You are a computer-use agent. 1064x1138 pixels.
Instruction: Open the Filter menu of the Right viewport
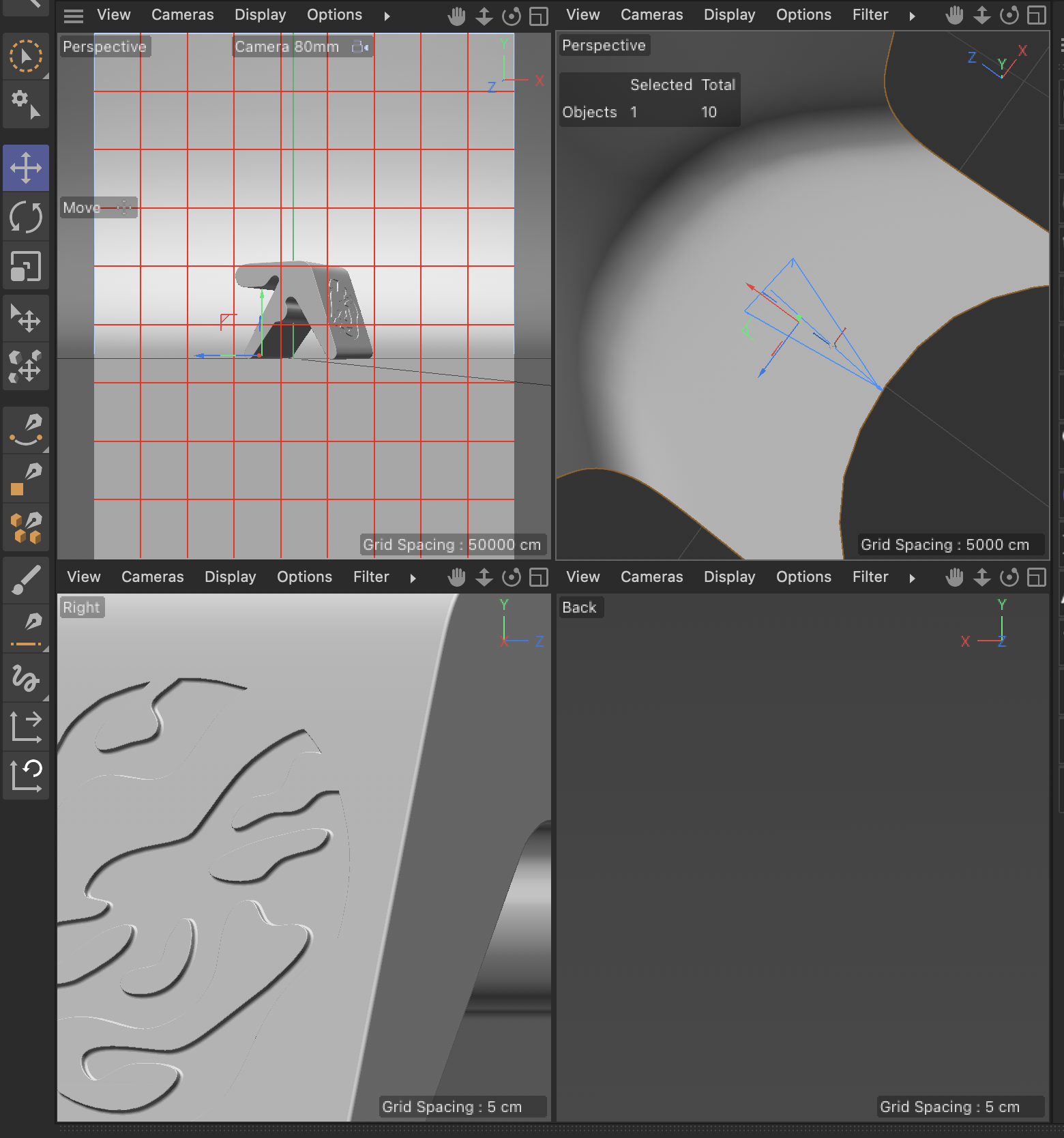pyautogui.click(x=371, y=577)
